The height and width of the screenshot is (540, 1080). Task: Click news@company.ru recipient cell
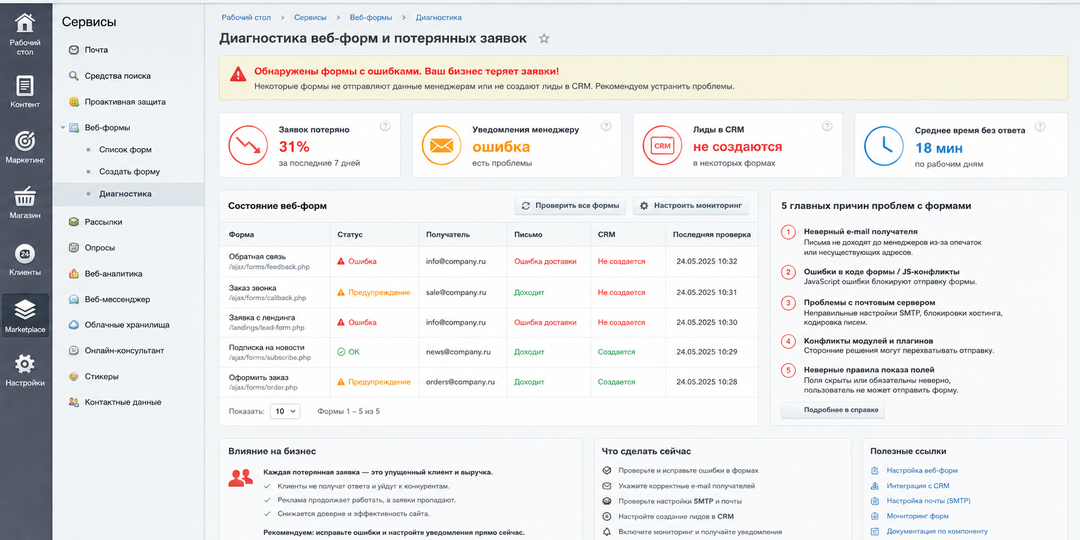click(457, 352)
